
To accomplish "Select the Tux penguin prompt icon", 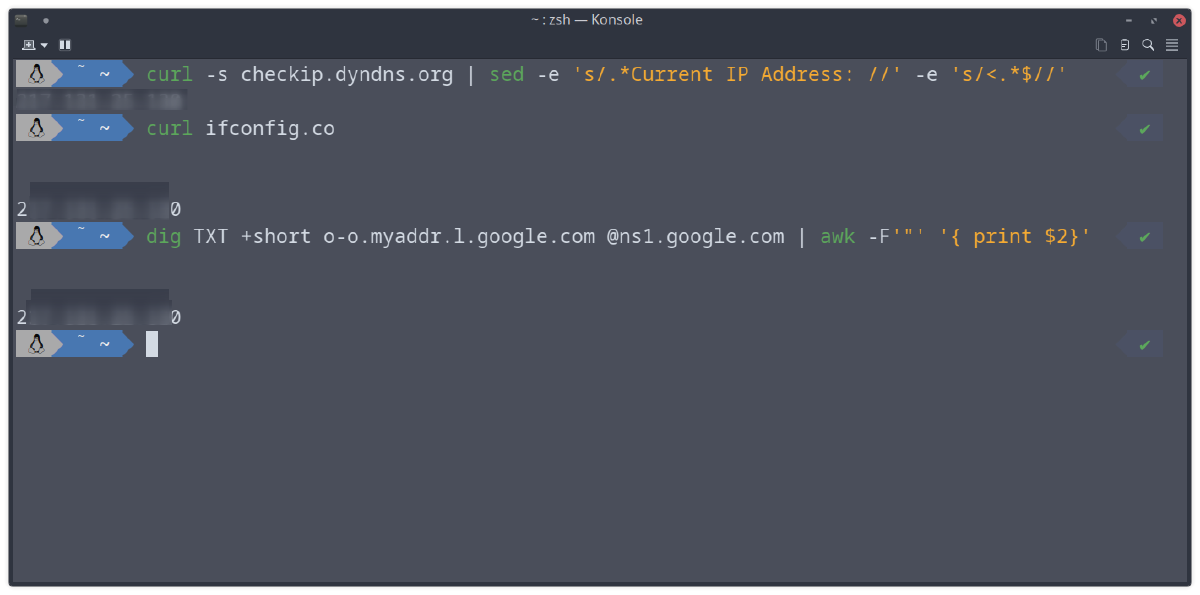I will coord(36,73).
